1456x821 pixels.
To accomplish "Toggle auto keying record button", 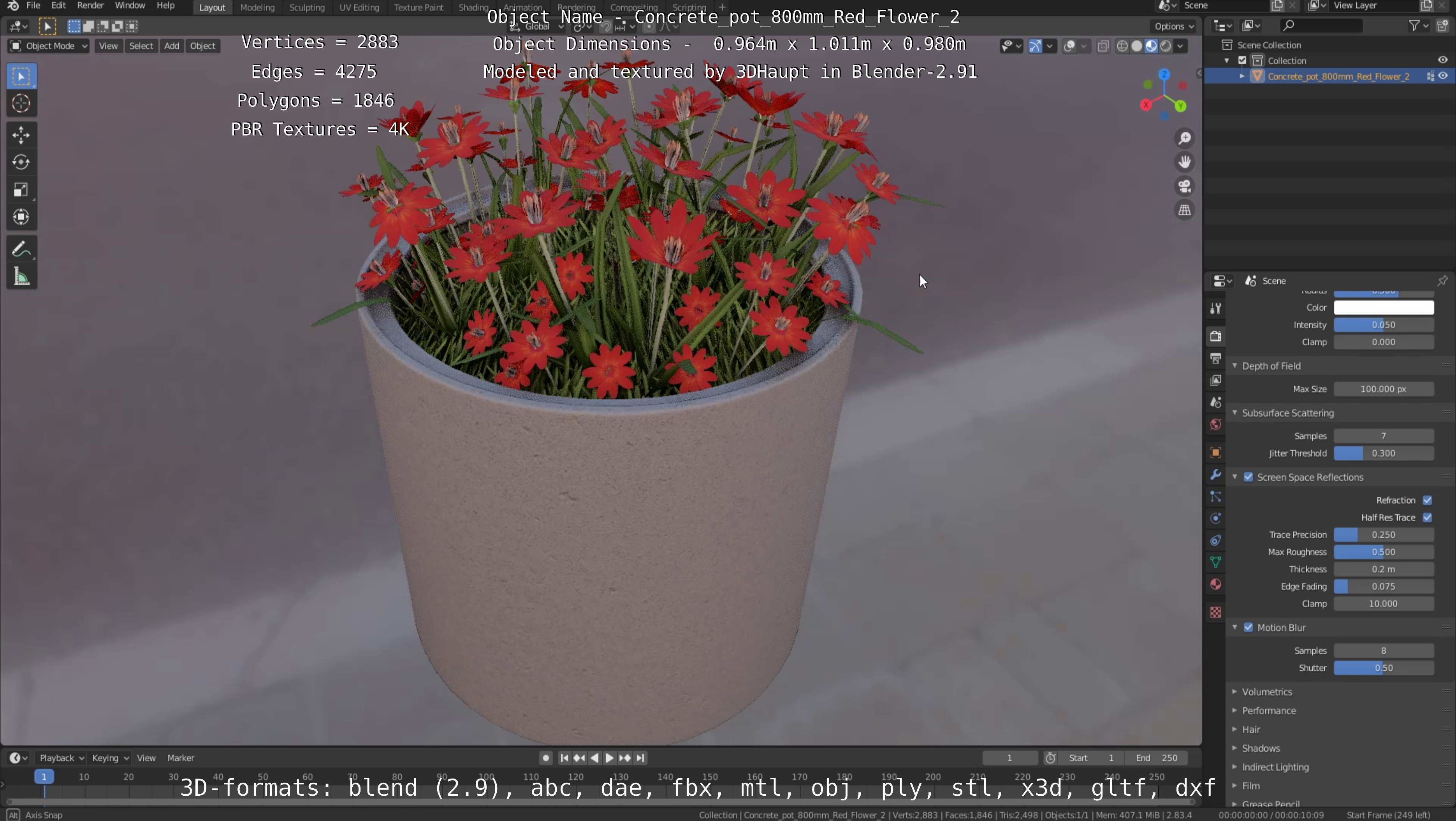I will click(545, 758).
